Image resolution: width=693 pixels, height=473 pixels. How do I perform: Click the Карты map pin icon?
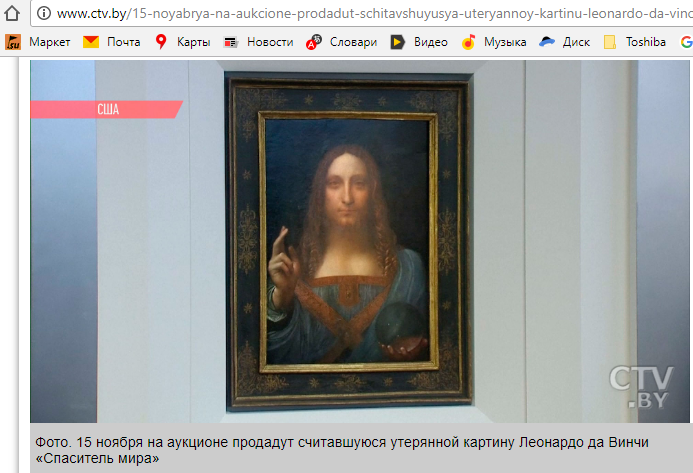click(x=161, y=42)
